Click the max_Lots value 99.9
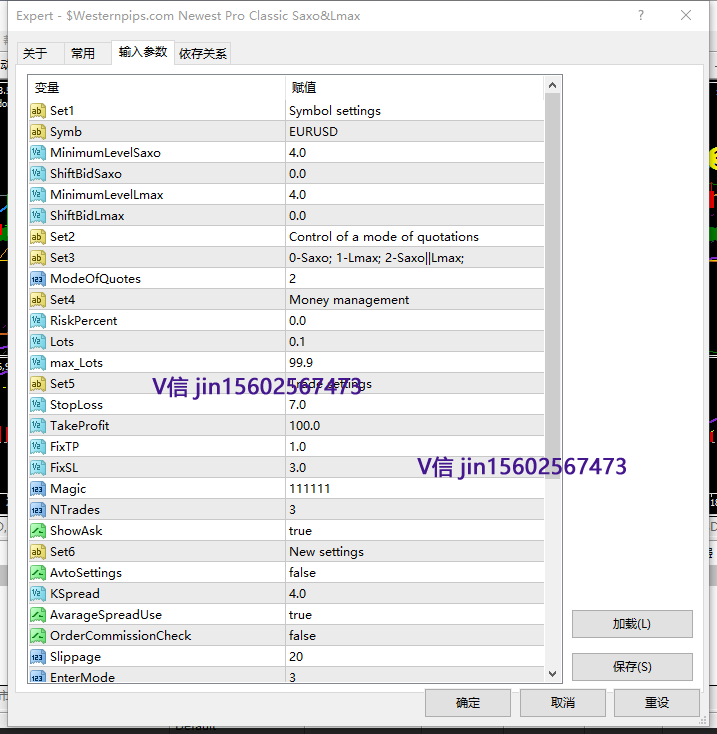Screen dimensions: 717x734 [x=301, y=363]
